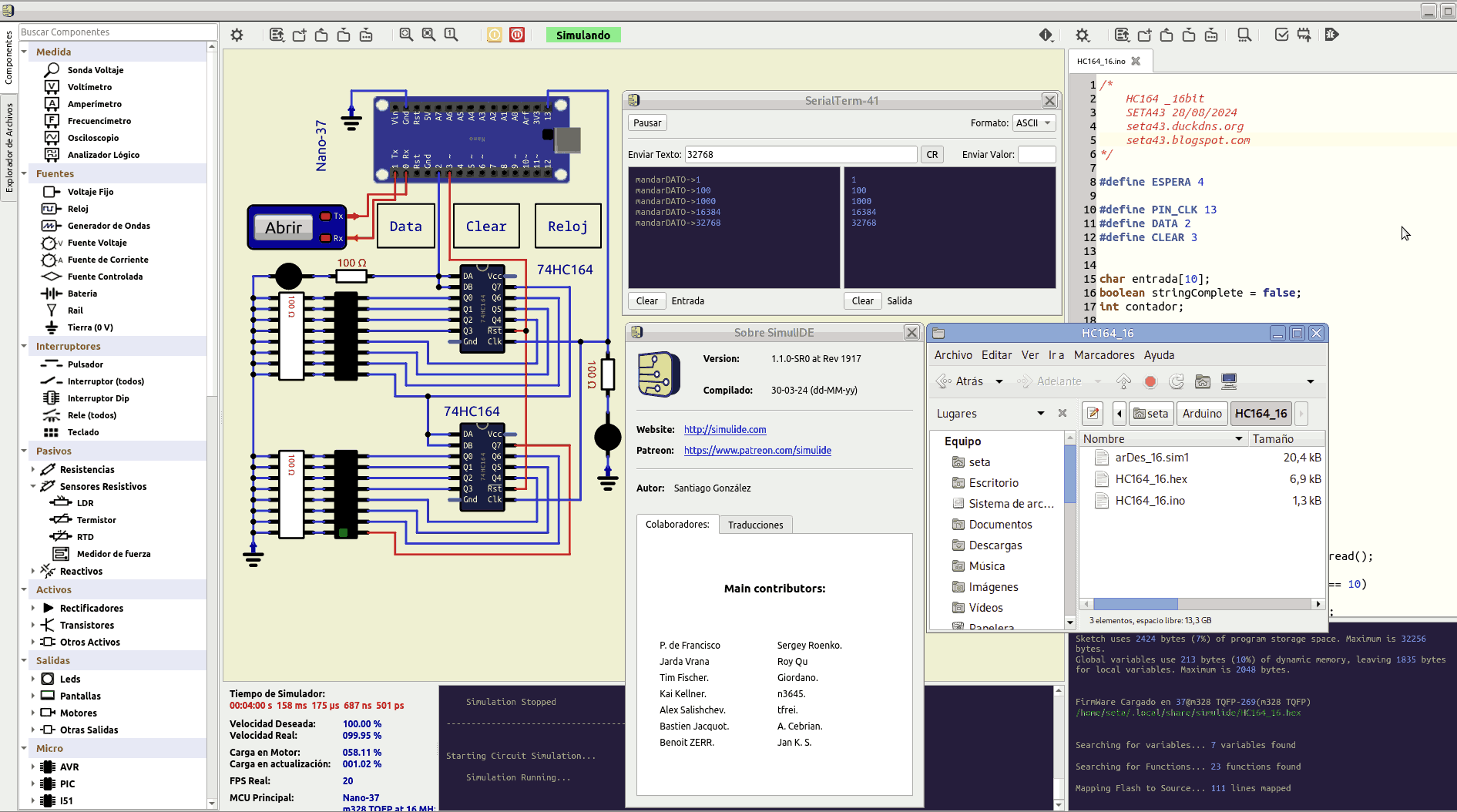Click the red pause simulation icon
The width and height of the screenshot is (1457, 812).
pos(517,35)
